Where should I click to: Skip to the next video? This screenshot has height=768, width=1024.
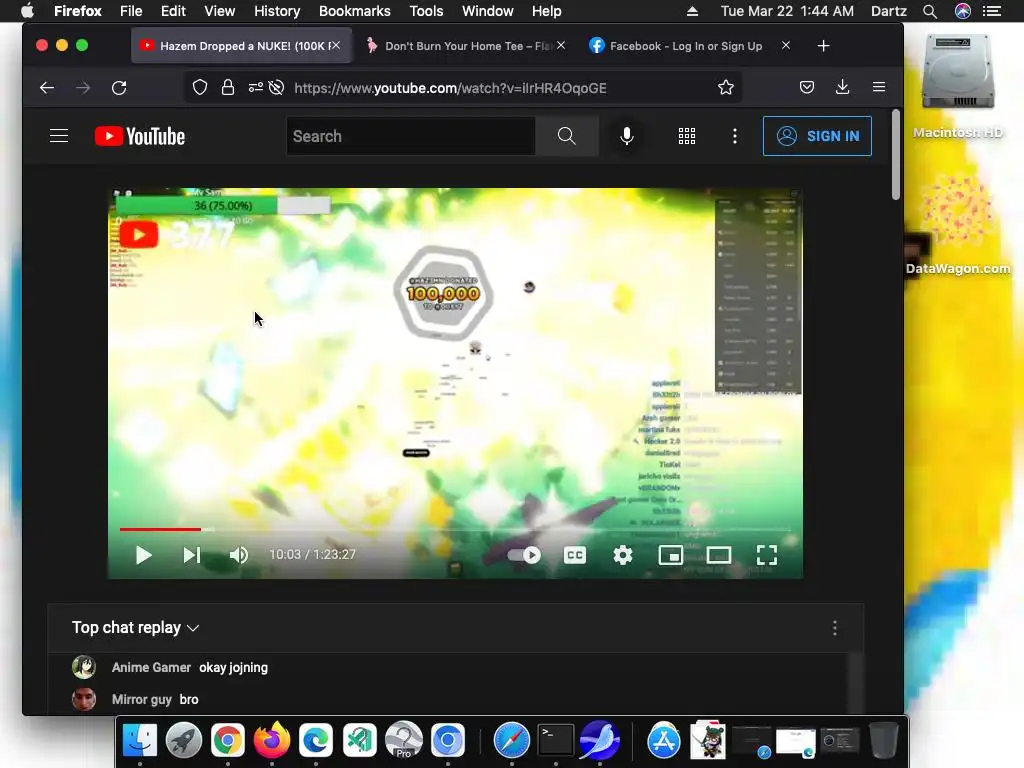pos(191,555)
